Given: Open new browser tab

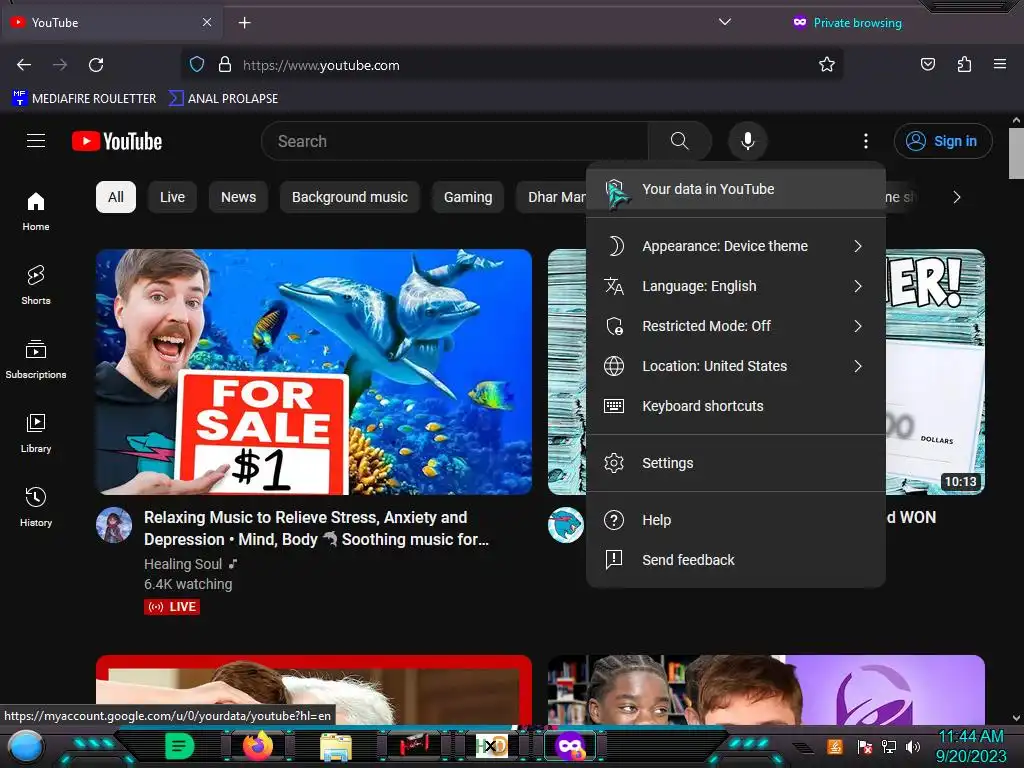Looking at the screenshot, I should pos(244,23).
